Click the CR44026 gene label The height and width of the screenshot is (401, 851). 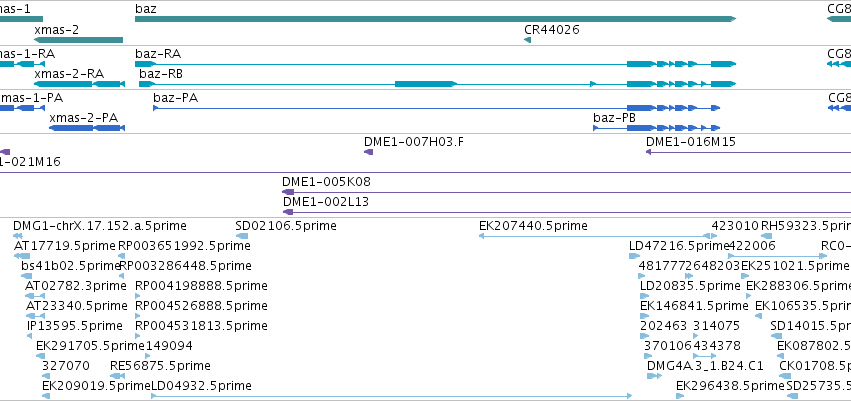[552, 29]
